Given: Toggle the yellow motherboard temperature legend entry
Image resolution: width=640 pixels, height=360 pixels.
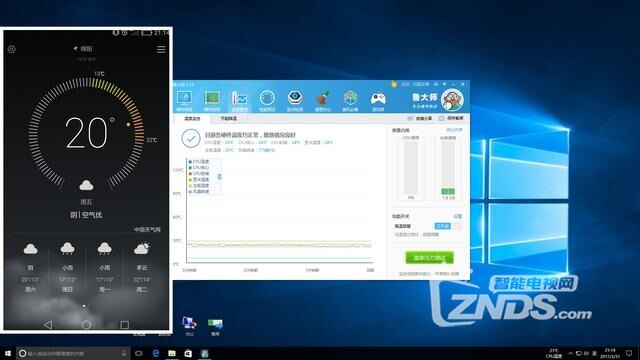Looking at the screenshot, I should [199, 185].
